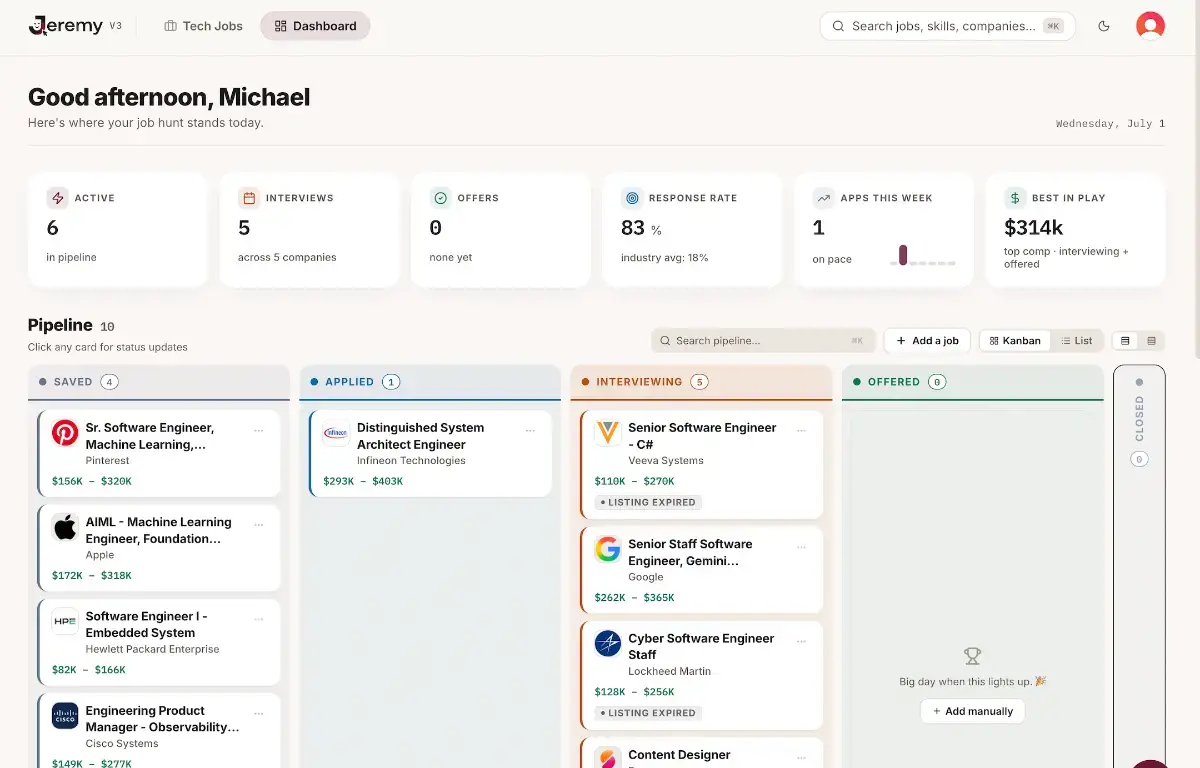Open Cyber Software Engineer Staff card
Viewport: 1200px width, 768px height.
(701, 675)
